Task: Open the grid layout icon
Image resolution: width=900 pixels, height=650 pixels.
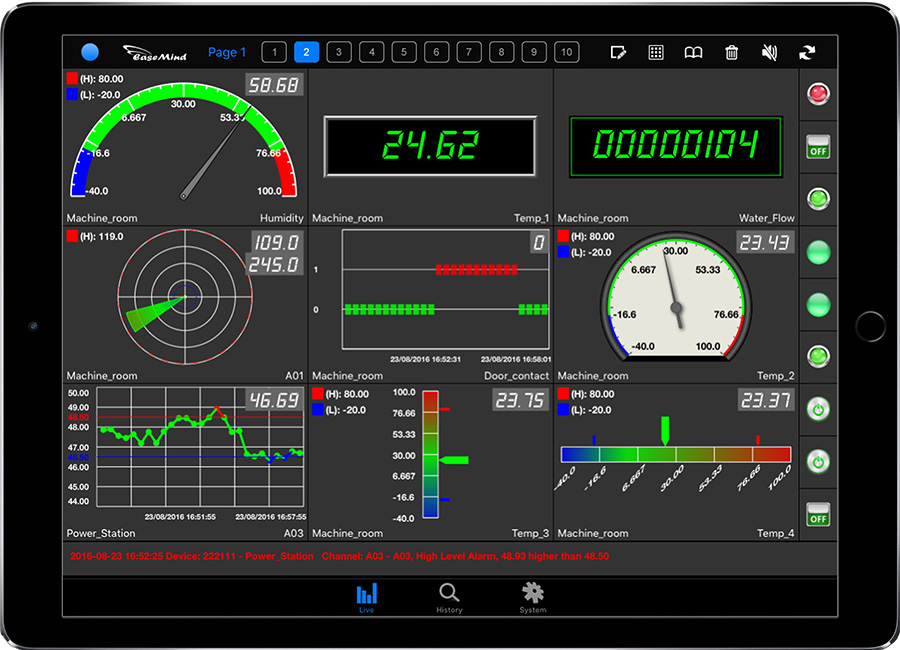Action: [x=656, y=53]
